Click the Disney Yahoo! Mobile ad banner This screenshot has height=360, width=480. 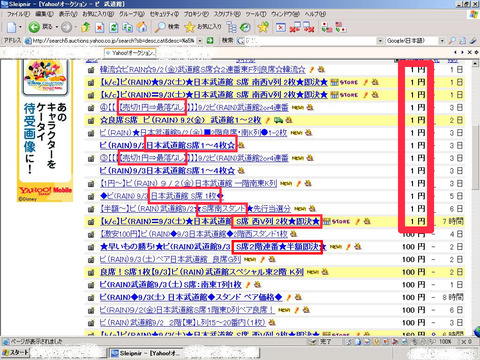[45, 131]
